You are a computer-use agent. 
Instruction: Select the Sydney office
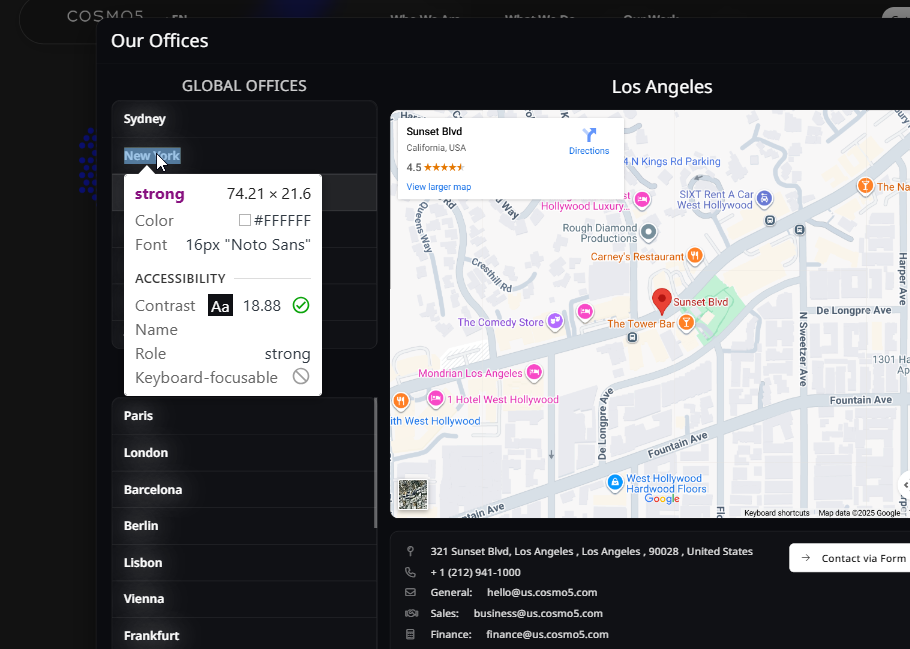pyautogui.click(x=244, y=119)
